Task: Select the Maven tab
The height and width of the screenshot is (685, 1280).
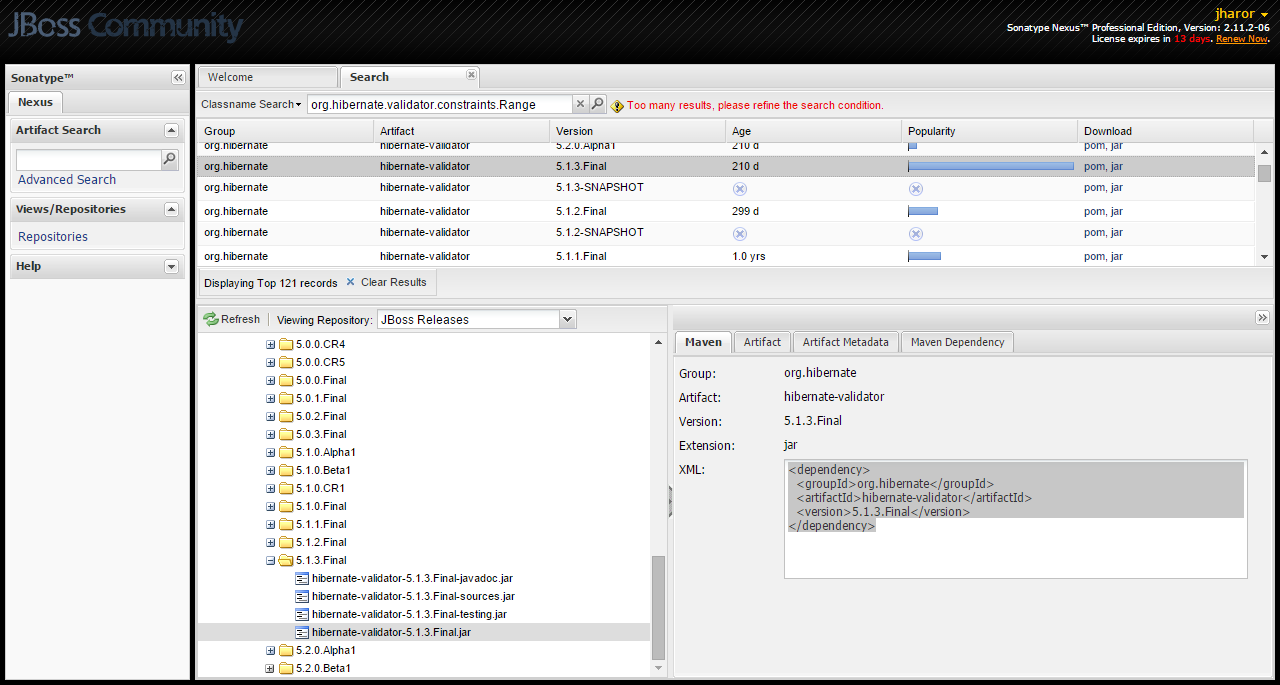Action: tap(703, 342)
